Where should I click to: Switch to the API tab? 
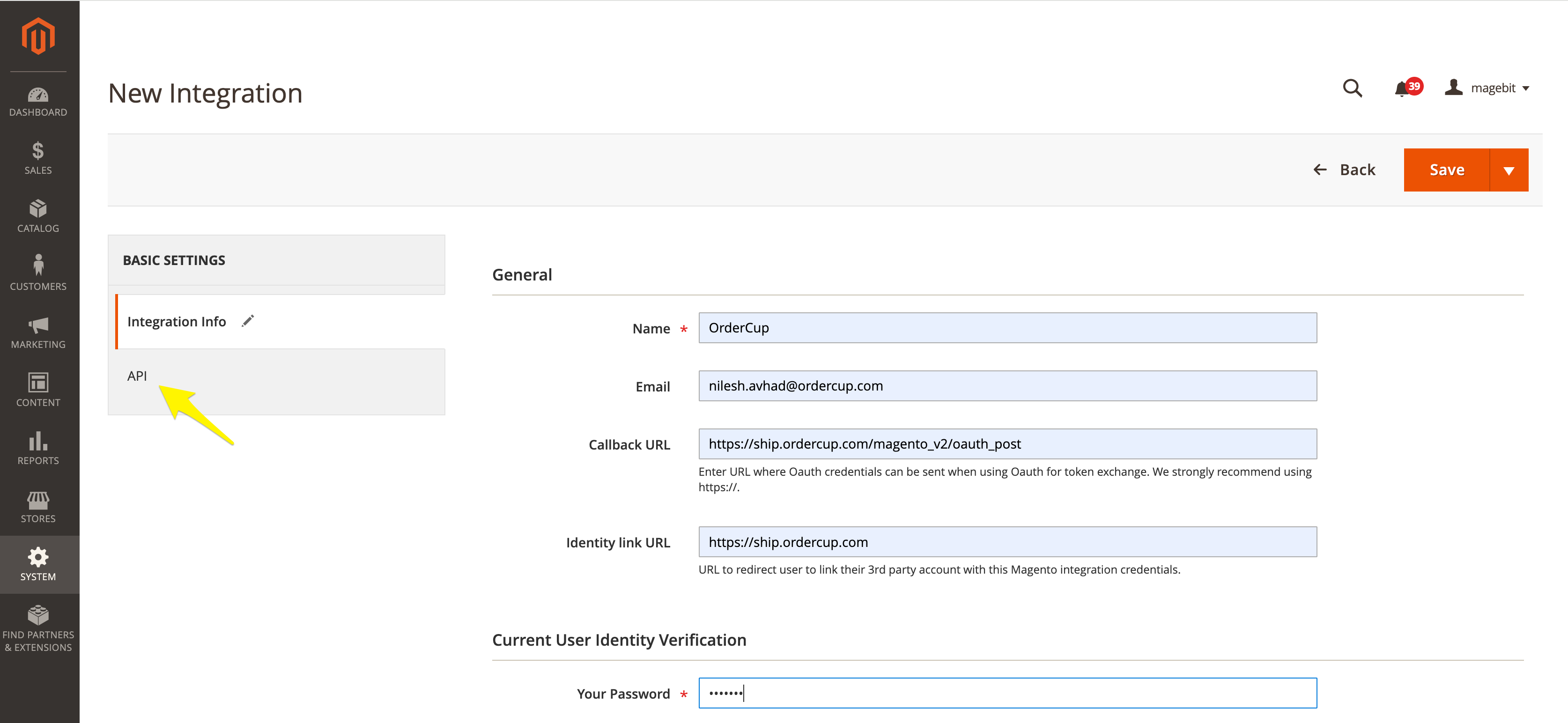(138, 376)
